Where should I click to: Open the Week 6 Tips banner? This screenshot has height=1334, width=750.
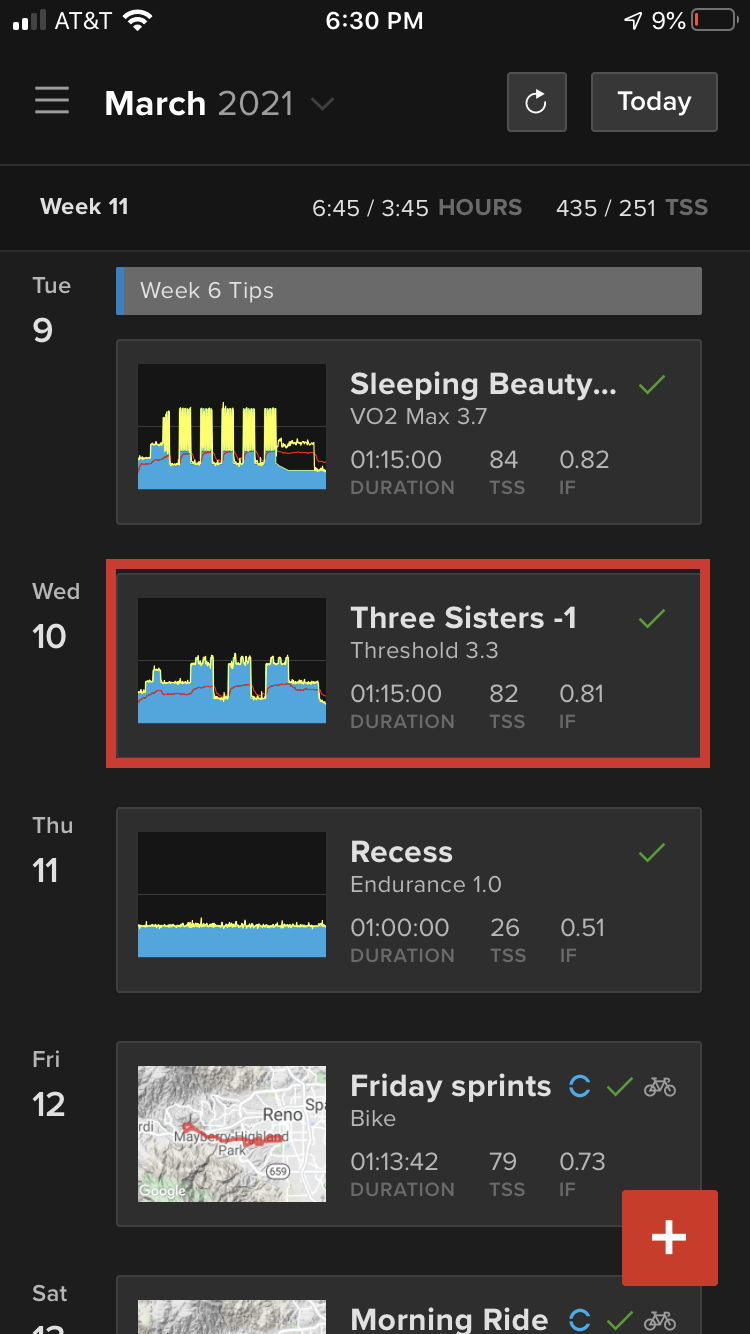tap(409, 291)
